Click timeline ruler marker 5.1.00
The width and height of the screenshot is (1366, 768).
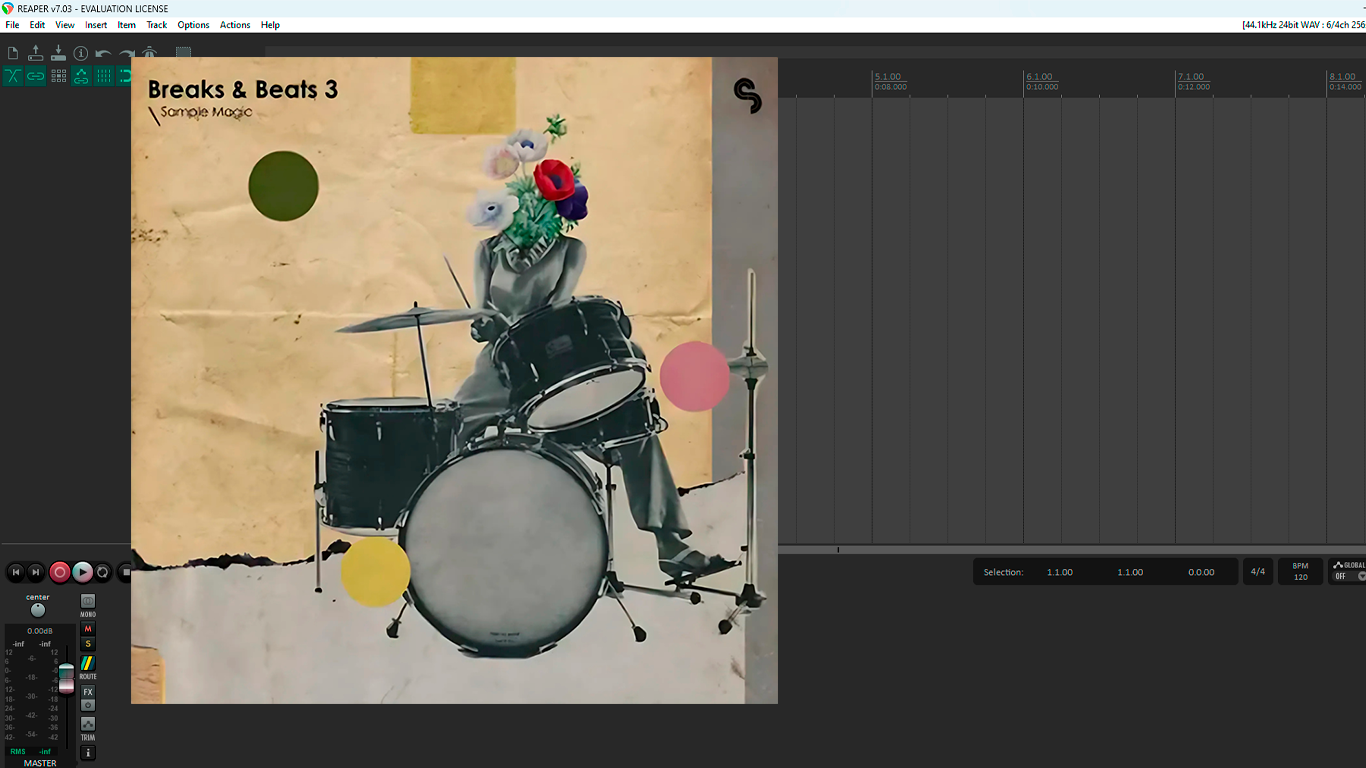point(887,77)
